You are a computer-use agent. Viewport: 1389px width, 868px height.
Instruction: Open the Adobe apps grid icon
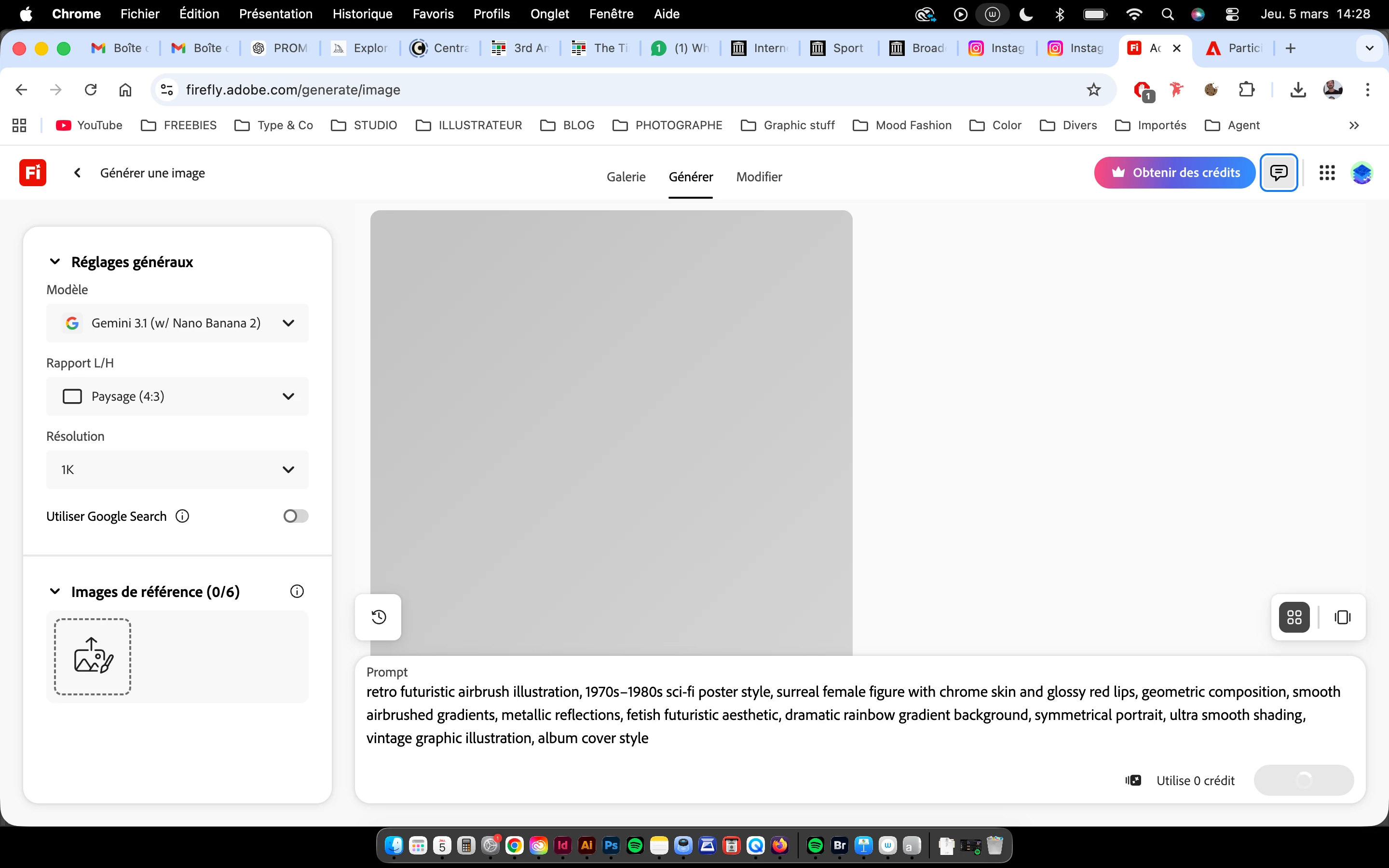click(x=1327, y=172)
